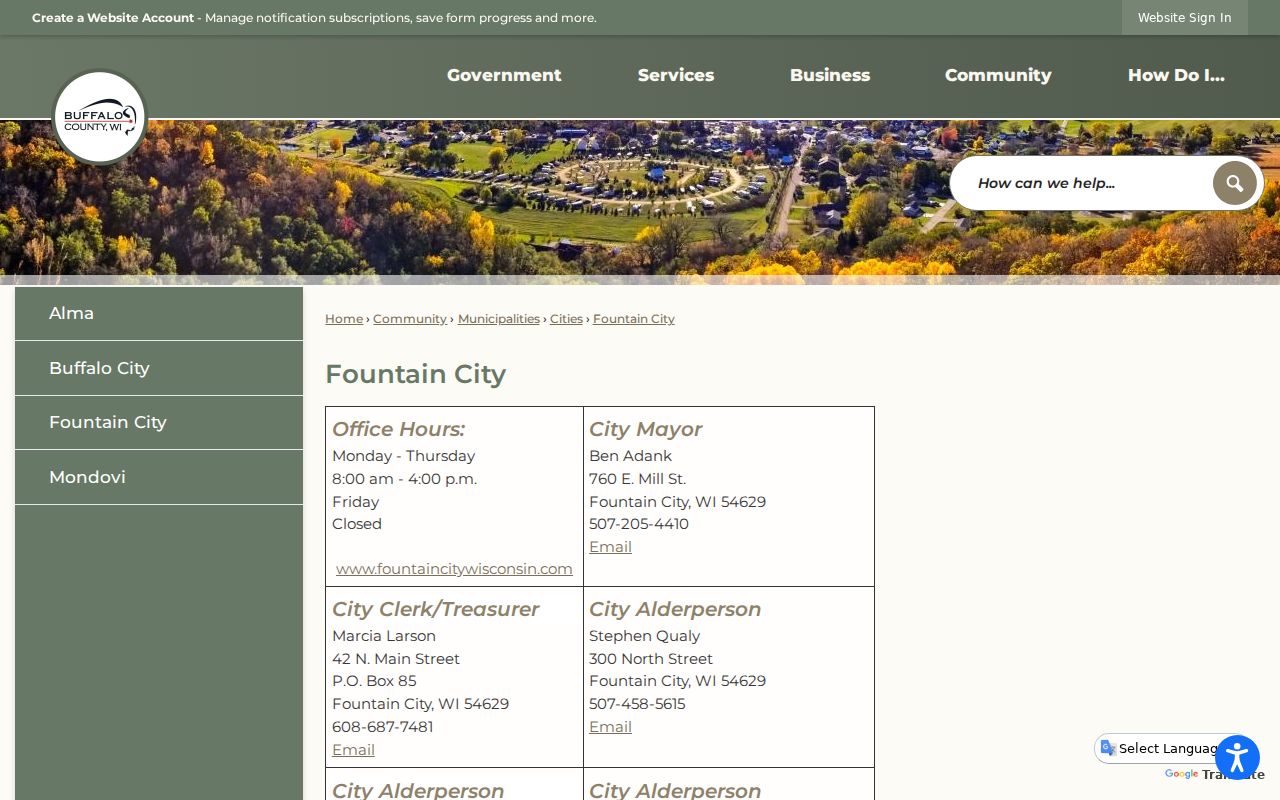The width and height of the screenshot is (1280, 800).
Task: Open the Government menu
Action: (x=504, y=75)
